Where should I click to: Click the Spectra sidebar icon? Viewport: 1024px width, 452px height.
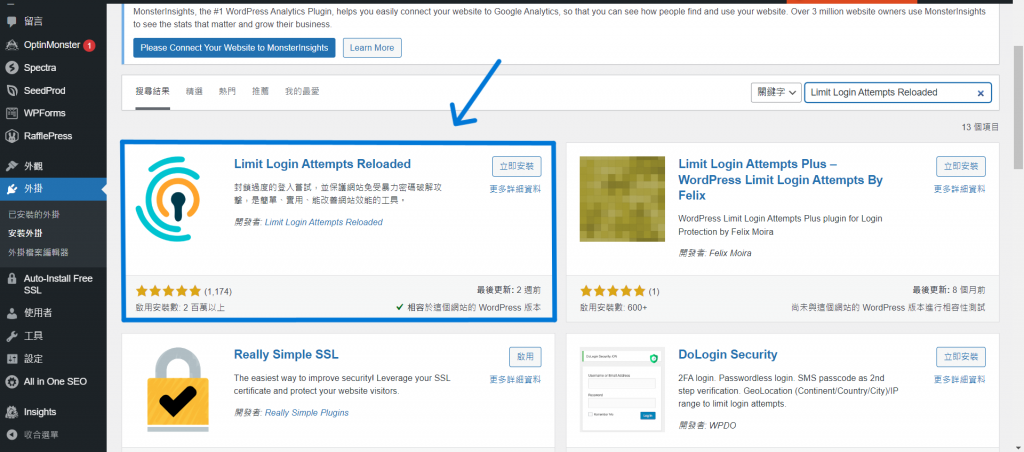pos(11,68)
